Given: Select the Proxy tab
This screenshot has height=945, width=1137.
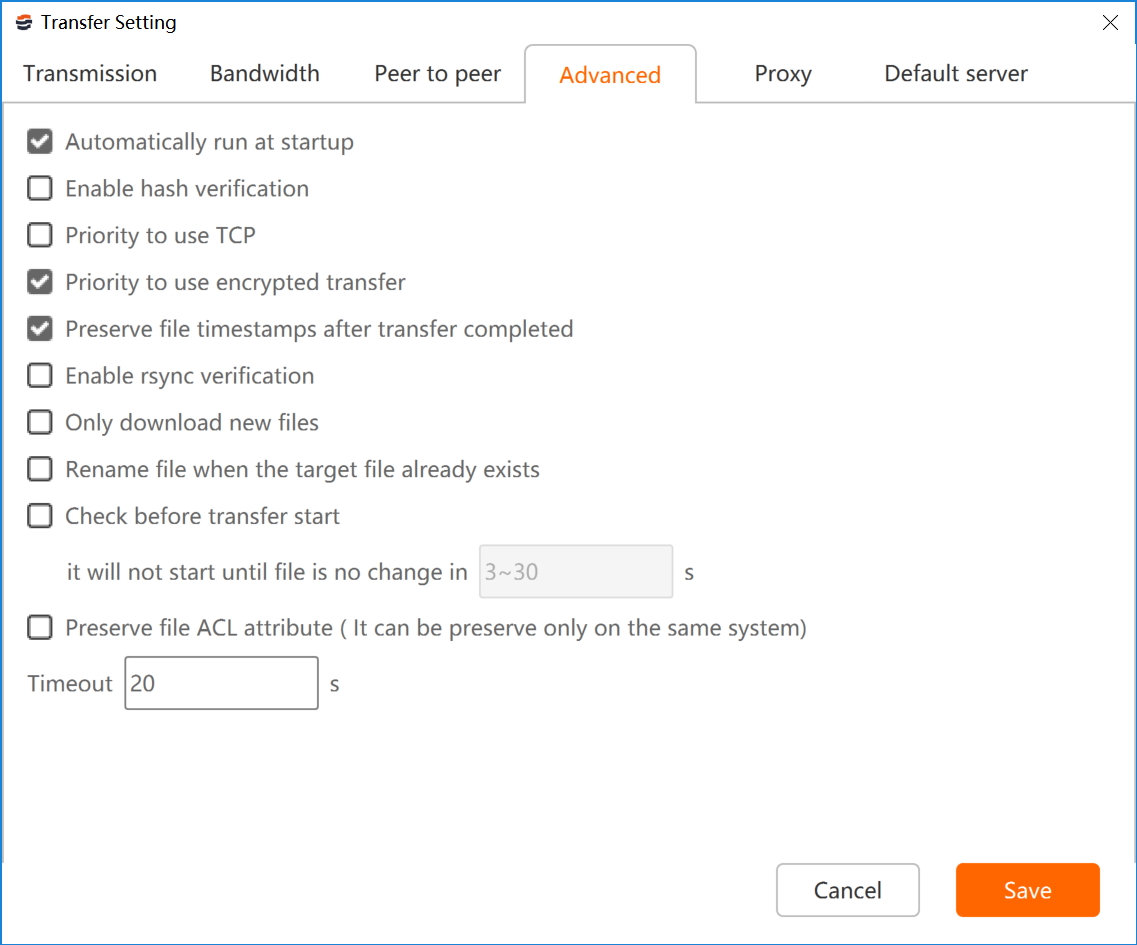Looking at the screenshot, I should tap(783, 73).
